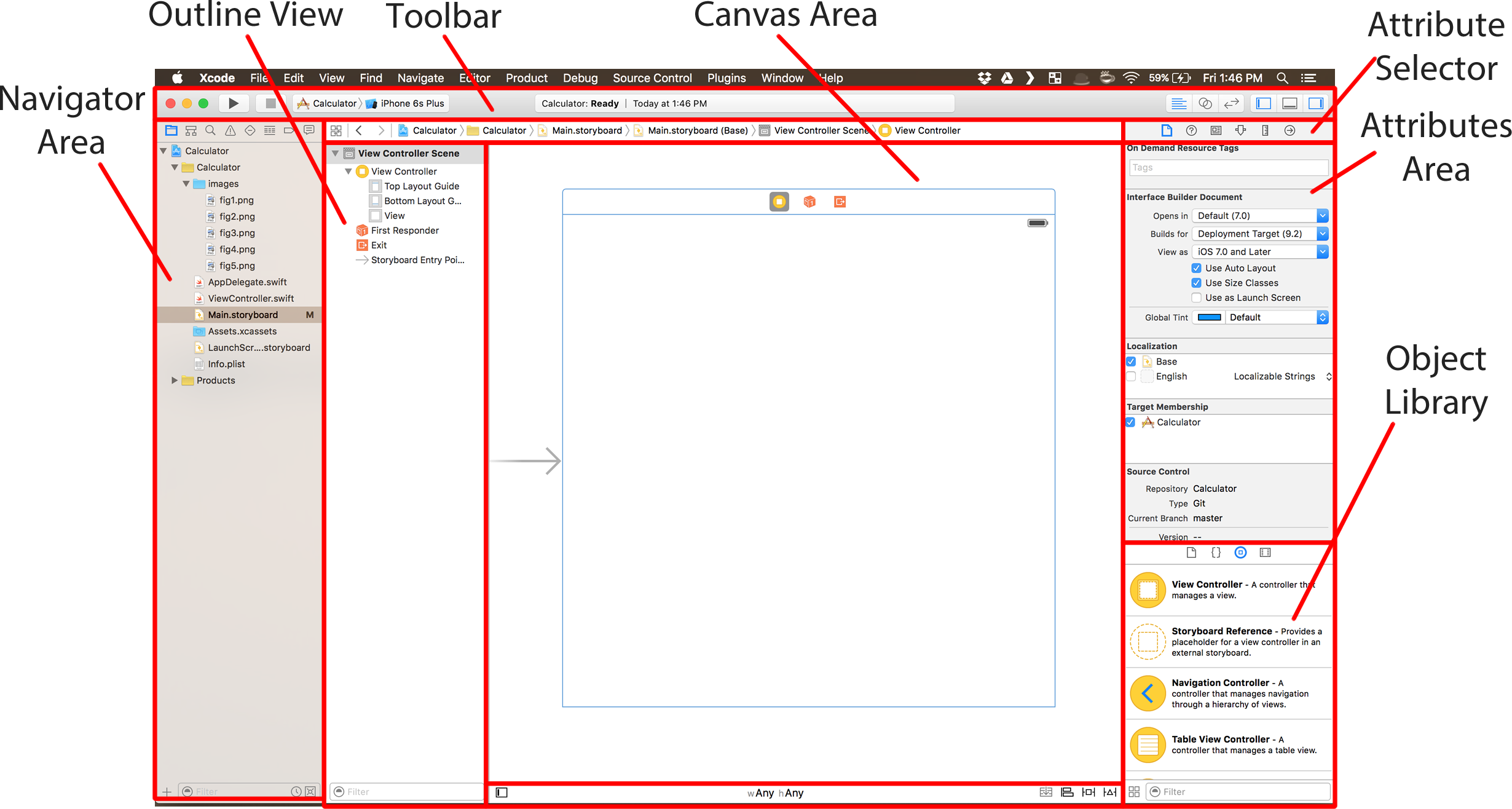Image resolution: width=1512 pixels, height=809 pixels.
Task: Disable Use Auto Layout checkbox
Action: coord(1196,268)
